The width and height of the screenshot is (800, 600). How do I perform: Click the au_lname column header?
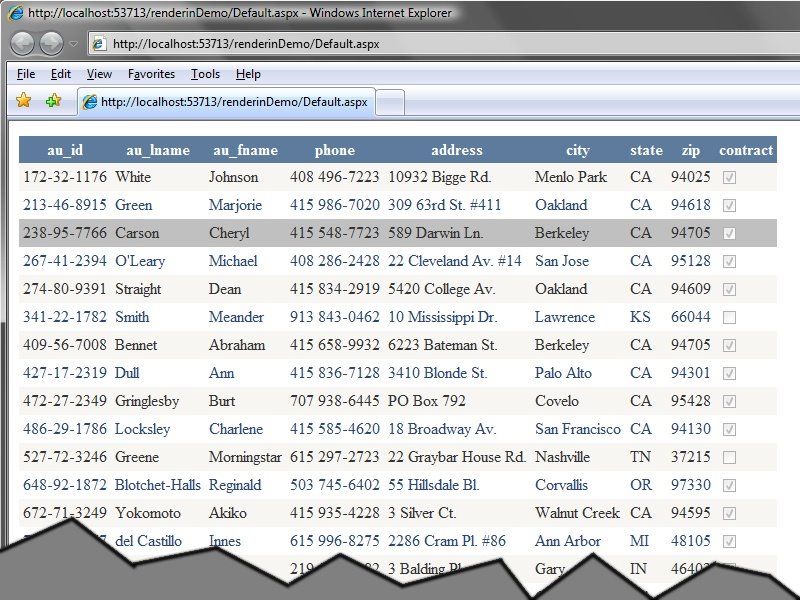point(158,150)
